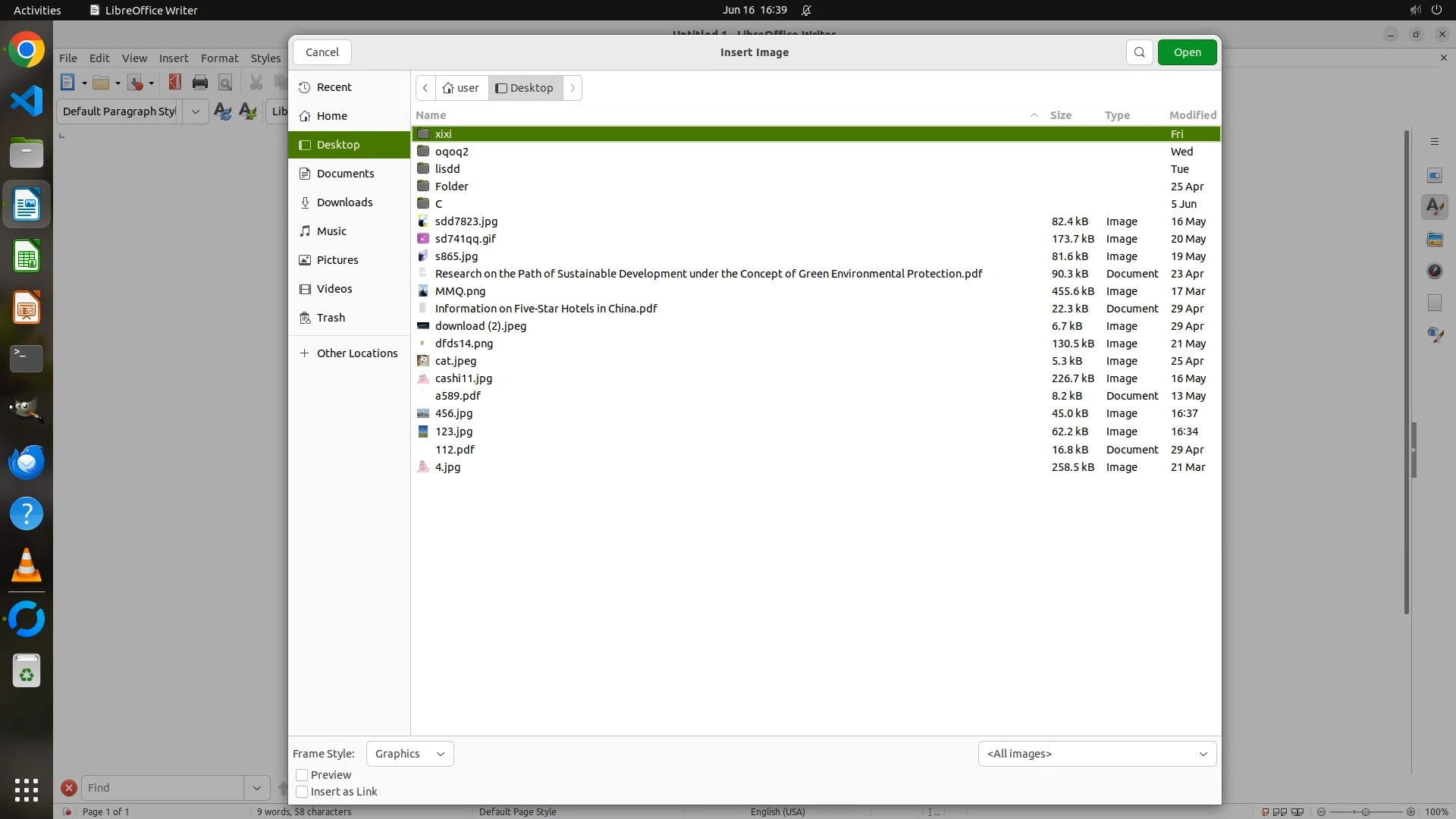
Task: Expand Other Locations in the sidebar
Action: click(356, 353)
